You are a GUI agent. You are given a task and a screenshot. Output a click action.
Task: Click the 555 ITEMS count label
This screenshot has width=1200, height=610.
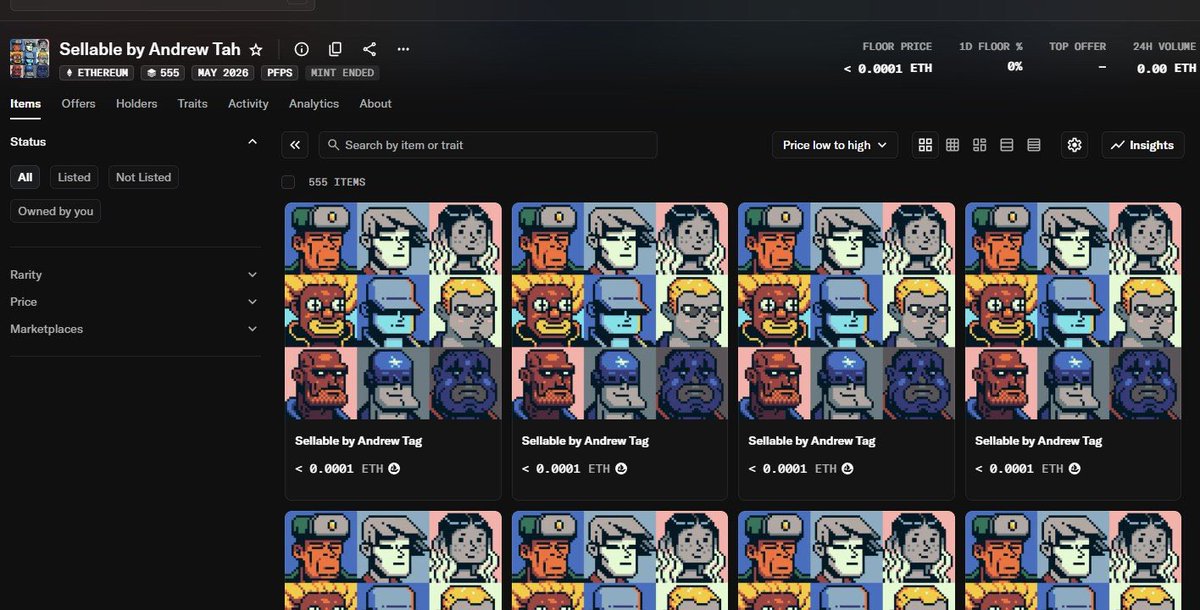[337, 182]
